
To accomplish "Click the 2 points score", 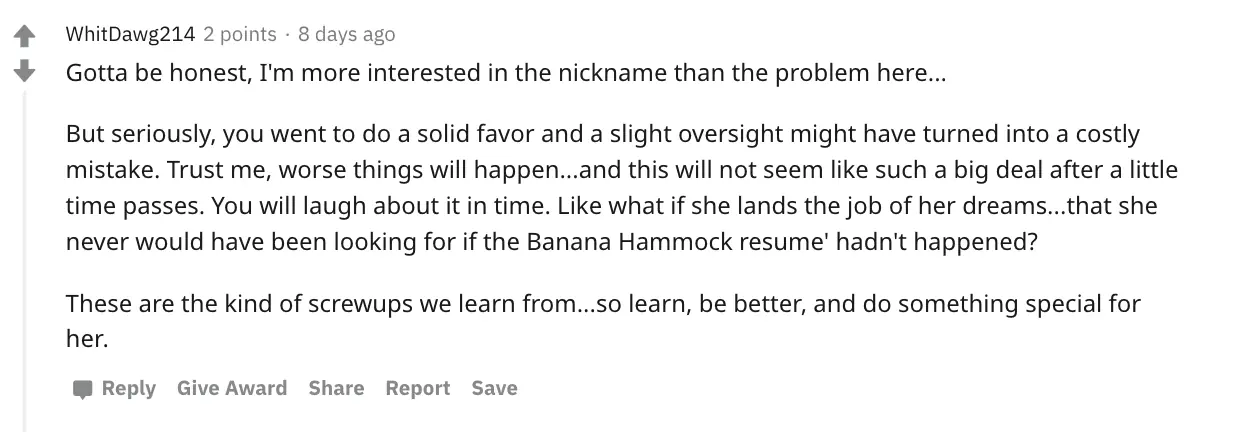I will click(x=240, y=34).
